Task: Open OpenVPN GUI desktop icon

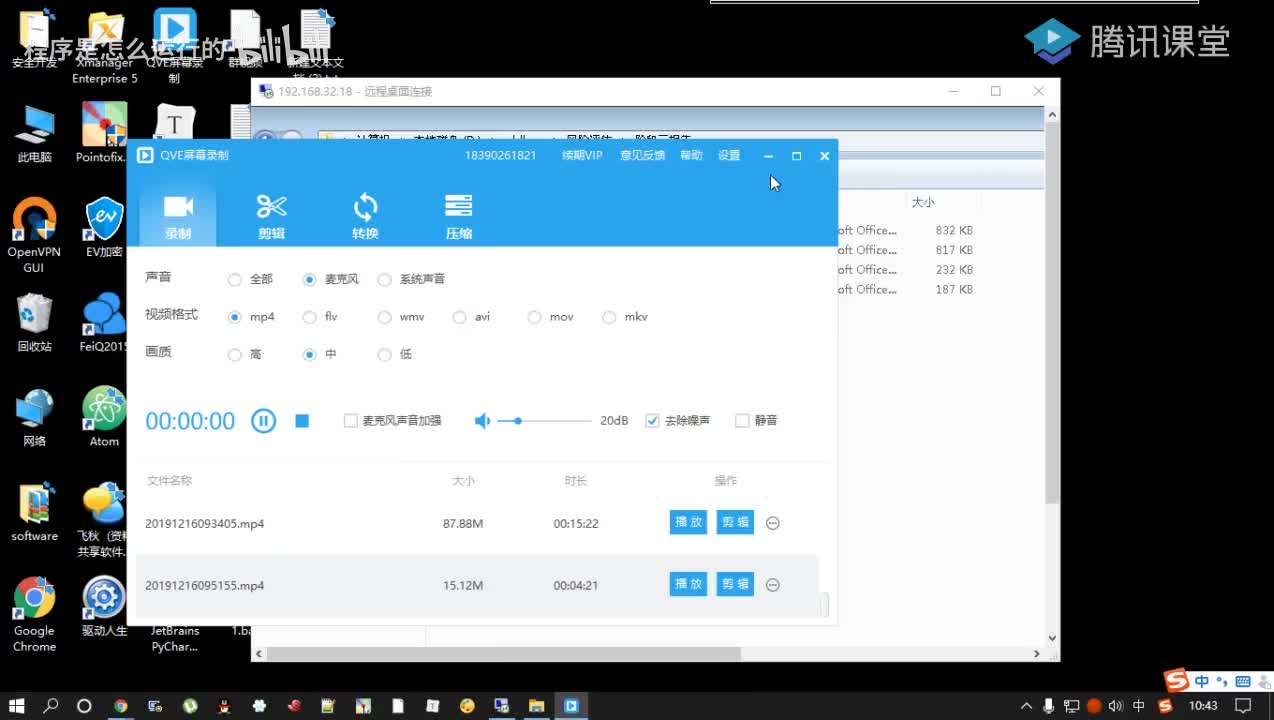Action: tap(34, 236)
